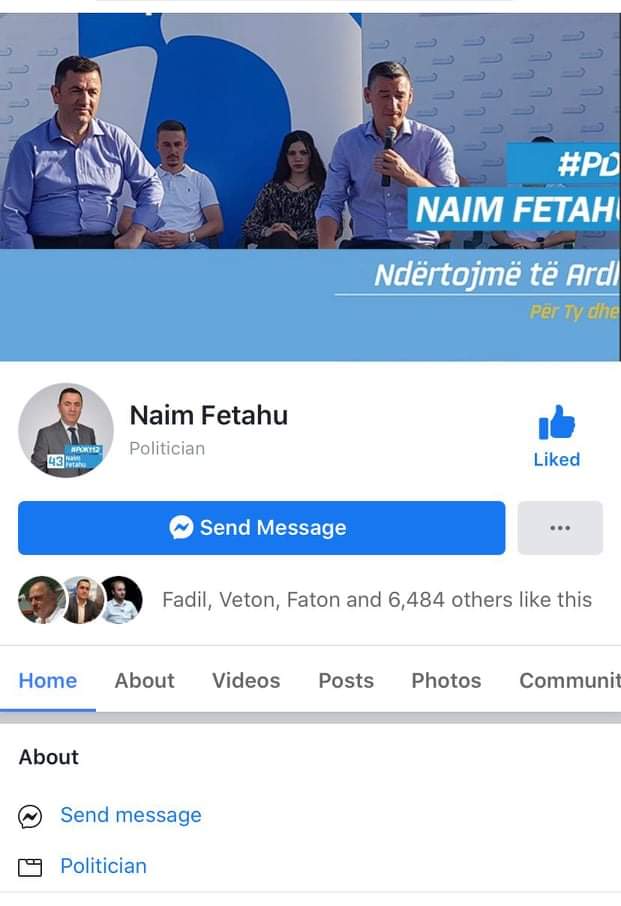Image resolution: width=621 pixels, height=906 pixels.
Task: Select the Home tab
Action: pyautogui.click(x=47, y=681)
